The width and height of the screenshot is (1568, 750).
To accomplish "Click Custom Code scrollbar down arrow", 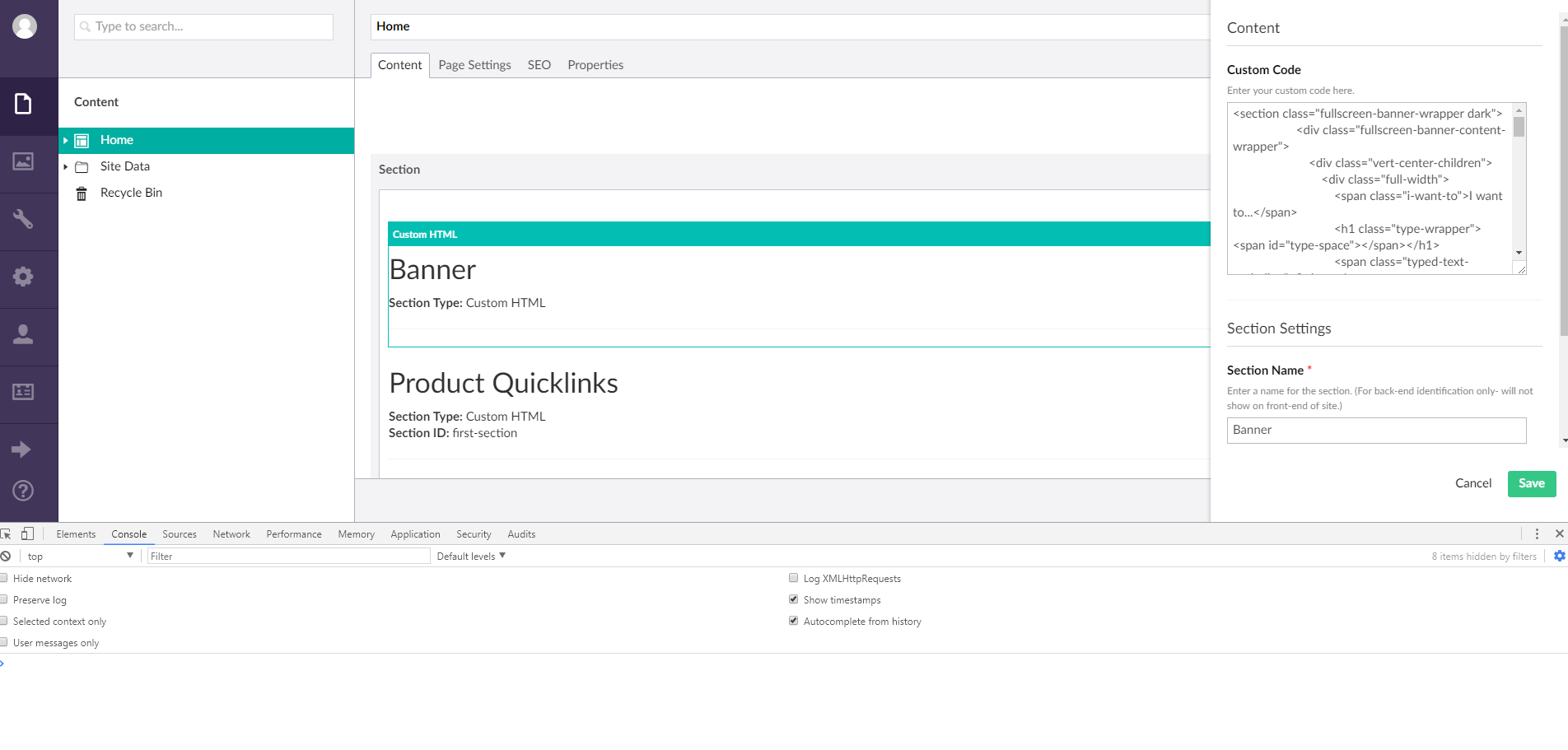I will [x=1519, y=253].
